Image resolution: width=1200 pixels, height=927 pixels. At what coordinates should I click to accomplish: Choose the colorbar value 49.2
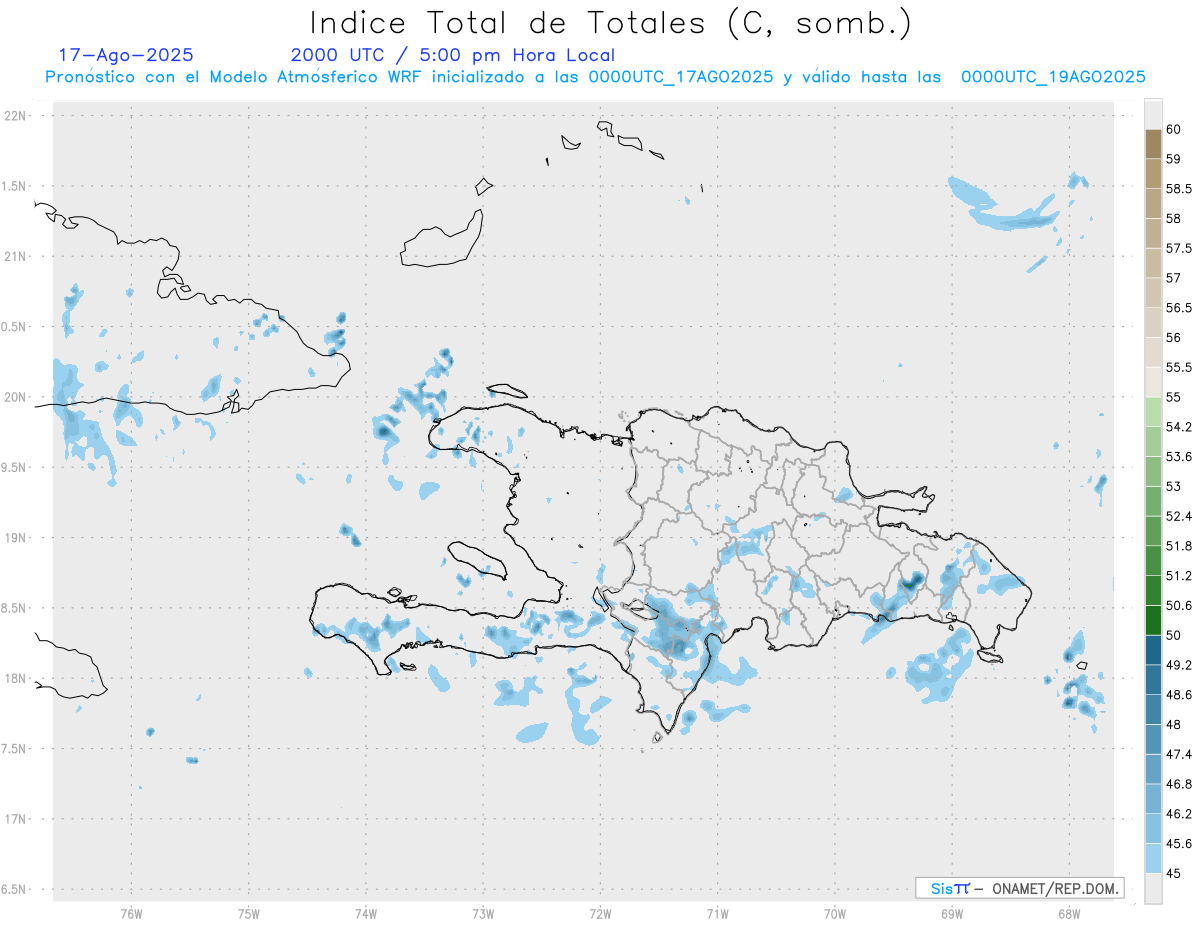coord(1179,665)
